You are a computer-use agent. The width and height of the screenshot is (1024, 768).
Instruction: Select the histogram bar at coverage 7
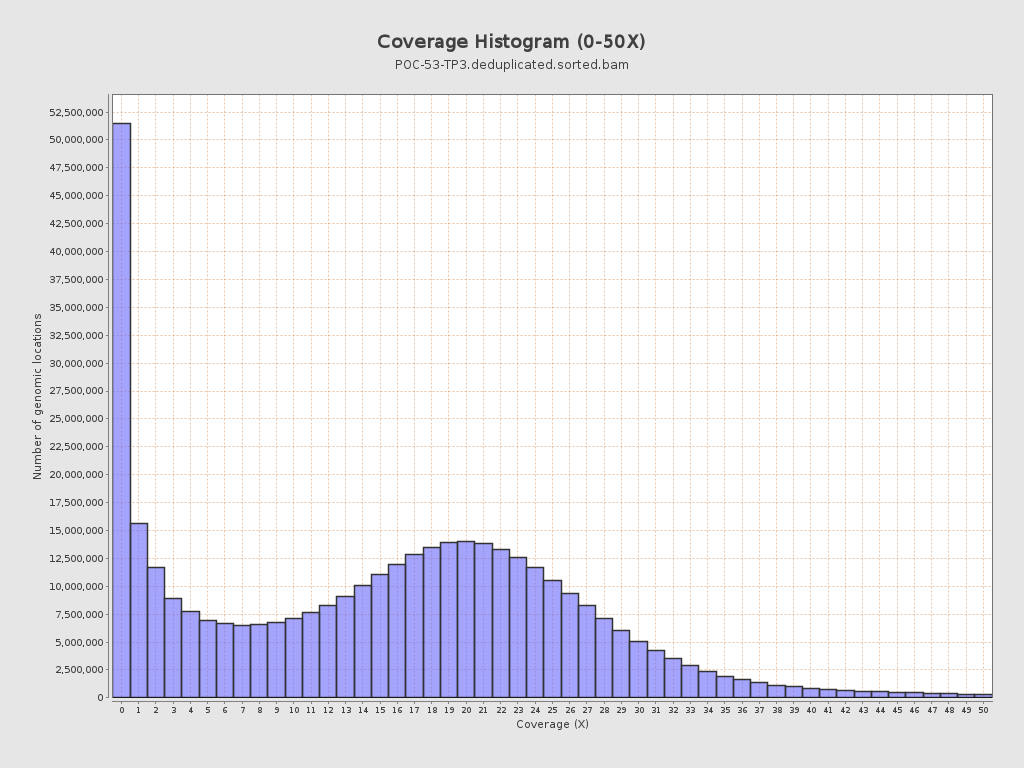(x=242, y=662)
